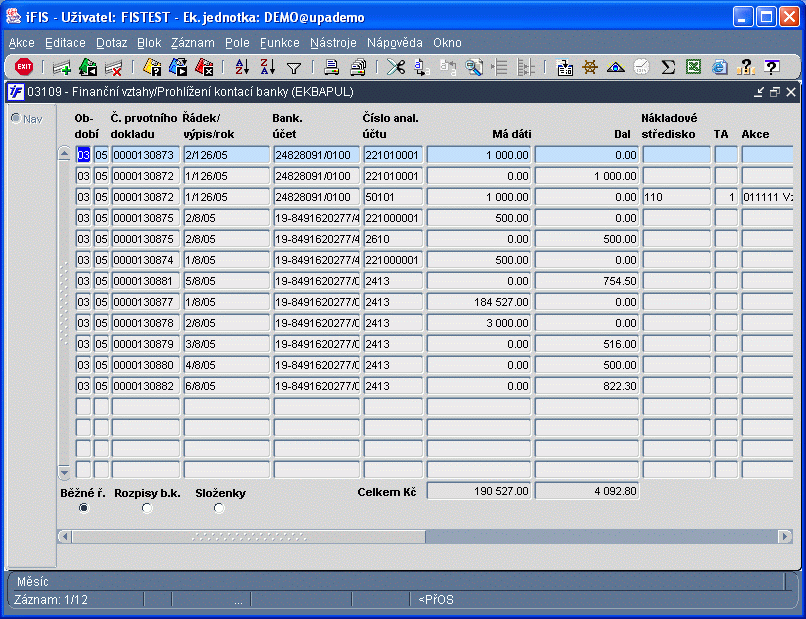Open the Nástroje menu
The height and width of the screenshot is (619, 806).
pos(333,43)
